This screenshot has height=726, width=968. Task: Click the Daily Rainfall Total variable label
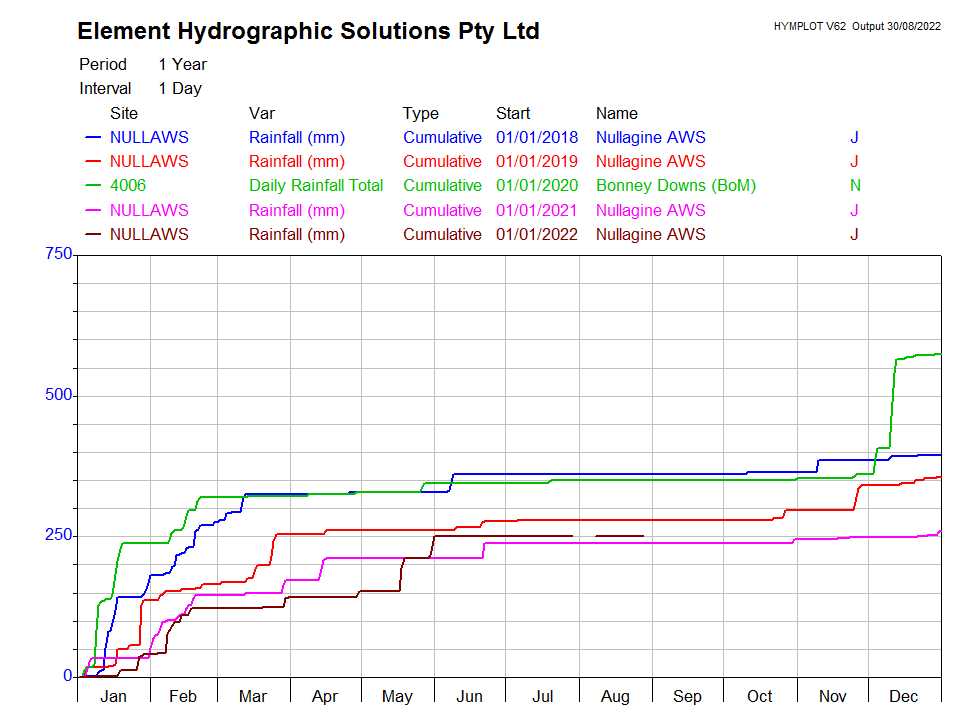tap(316, 186)
